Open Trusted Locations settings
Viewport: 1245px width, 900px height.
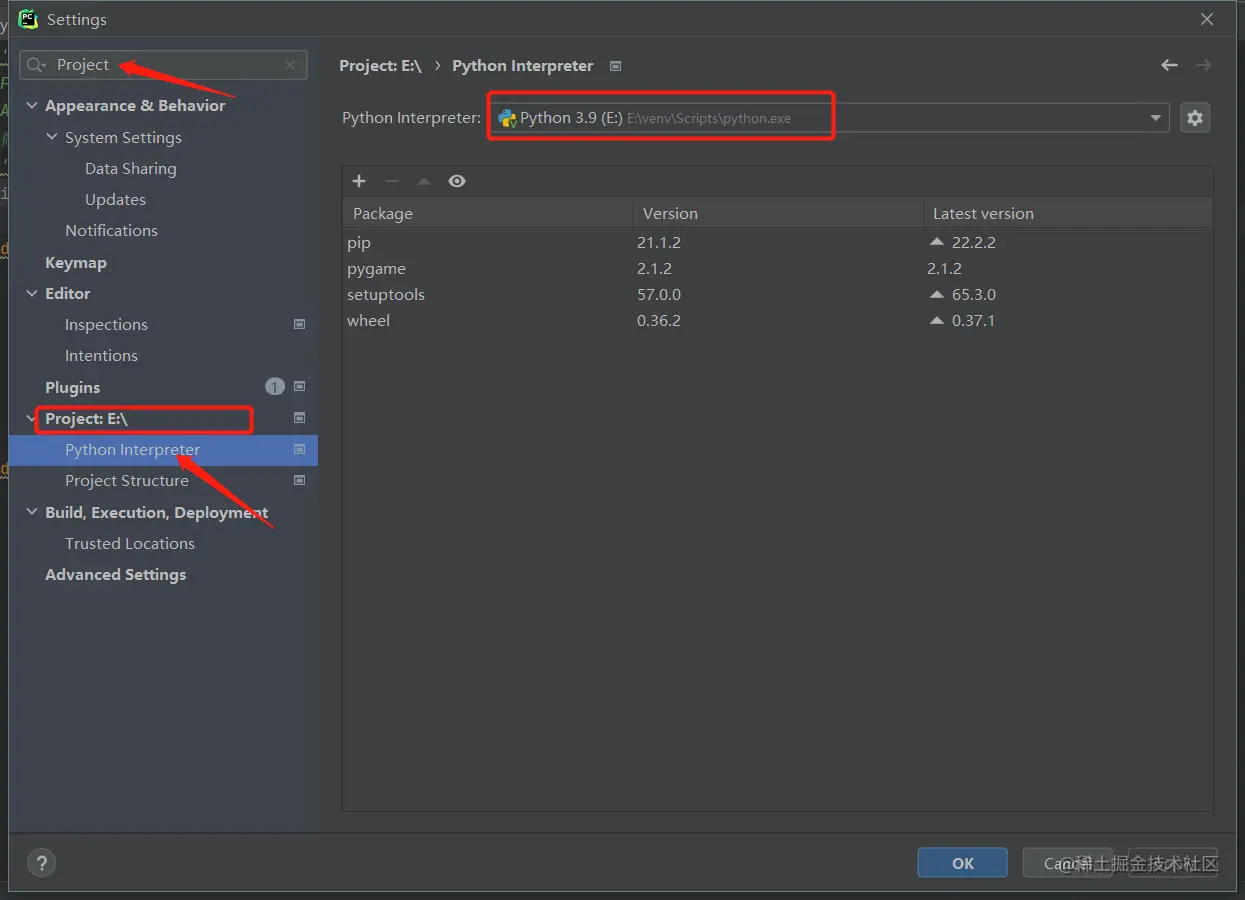[x=130, y=543]
